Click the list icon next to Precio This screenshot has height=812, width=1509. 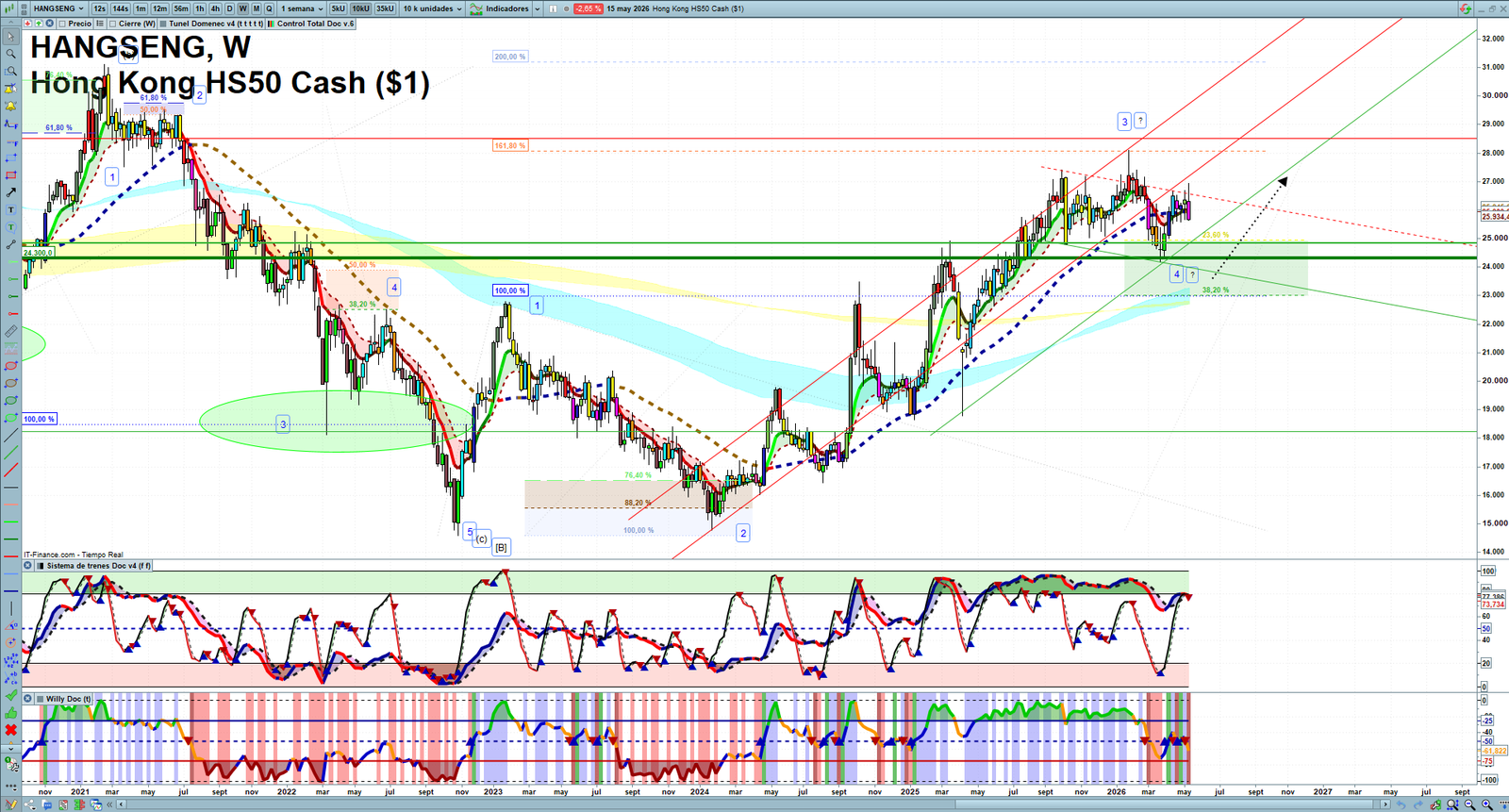(x=99, y=24)
